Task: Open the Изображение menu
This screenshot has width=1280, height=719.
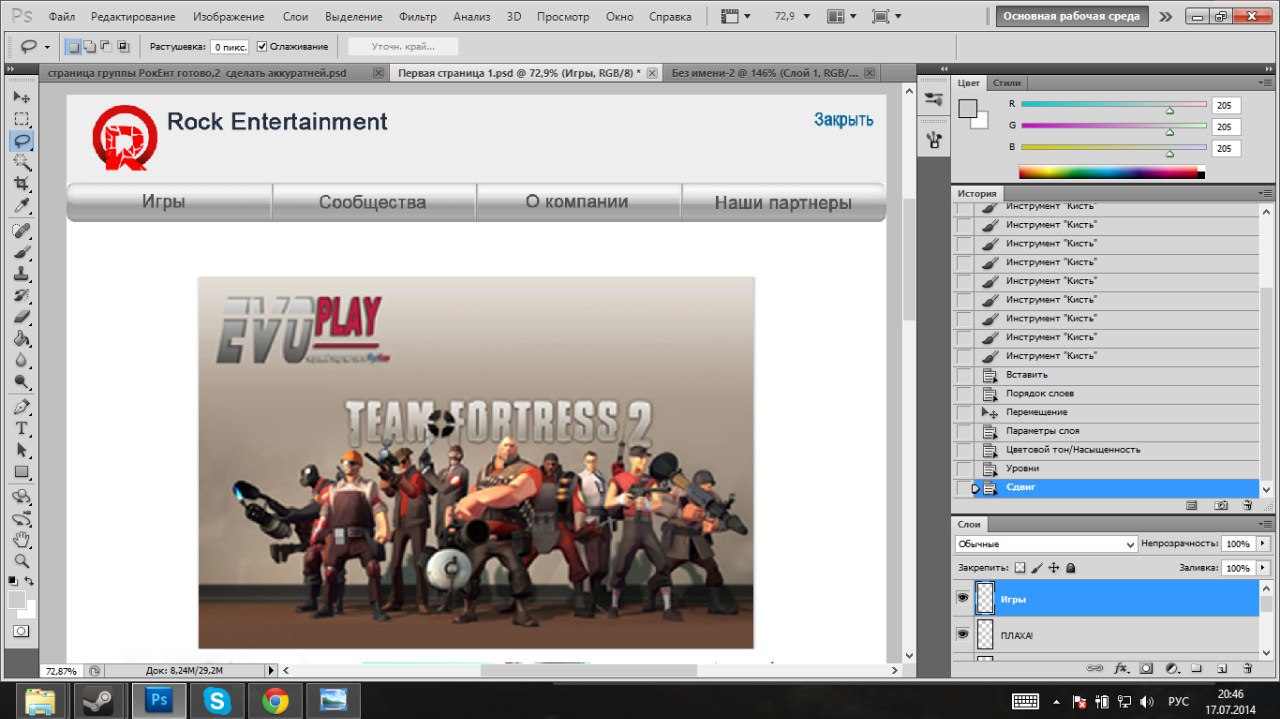Action: tap(229, 17)
